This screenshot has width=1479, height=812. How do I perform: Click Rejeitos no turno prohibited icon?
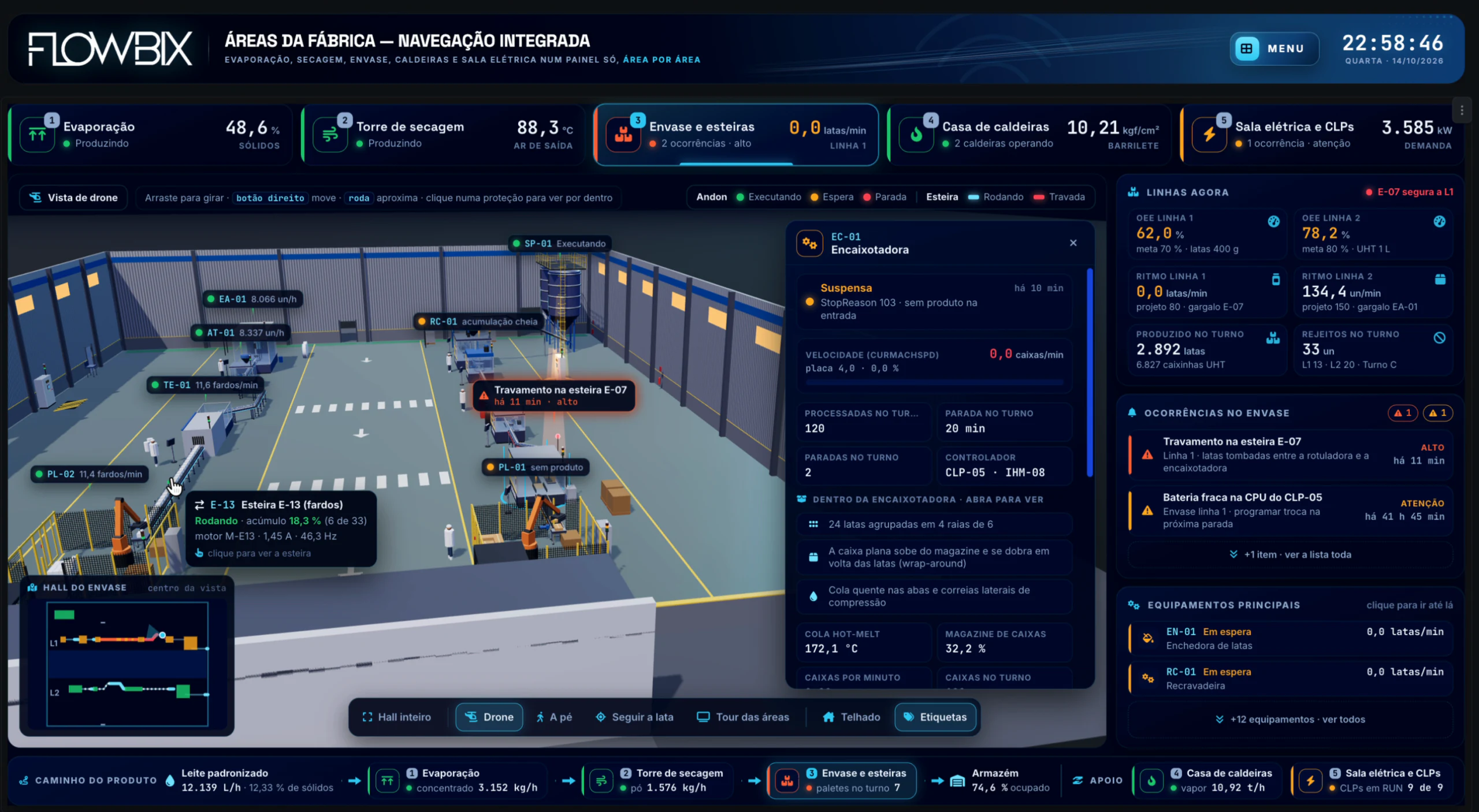(1439, 338)
